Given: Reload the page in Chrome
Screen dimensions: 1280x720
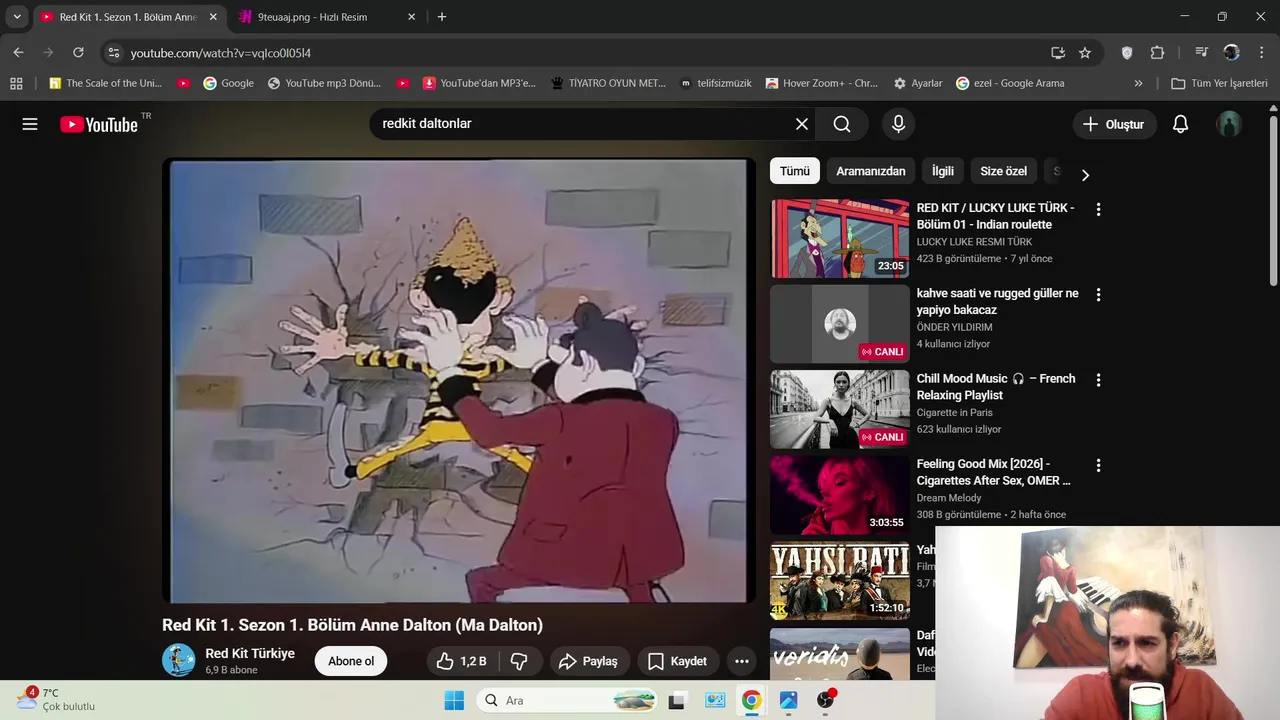Looking at the screenshot, I should point(78,53).
